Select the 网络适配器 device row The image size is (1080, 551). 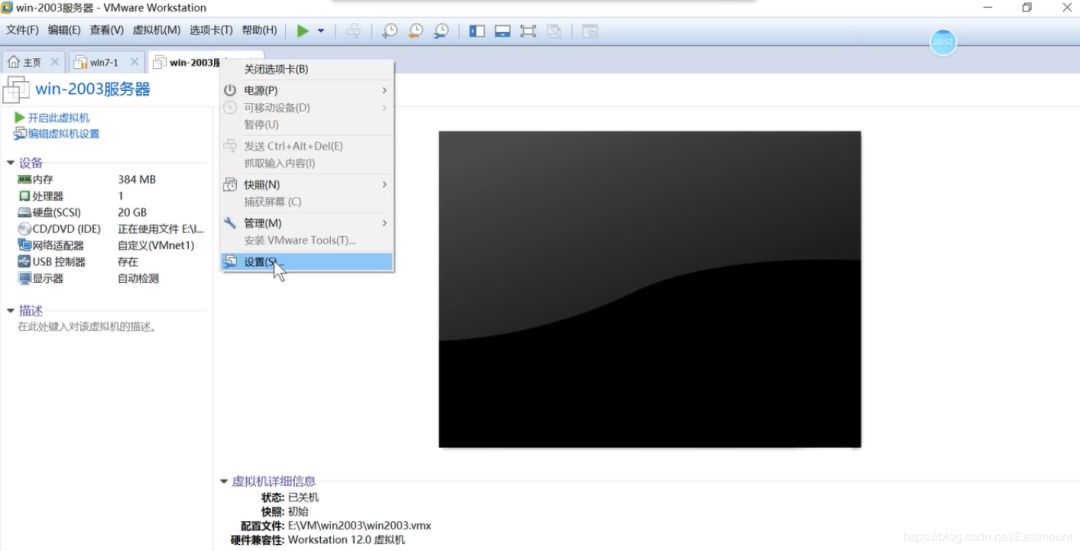tap(110, 245)
